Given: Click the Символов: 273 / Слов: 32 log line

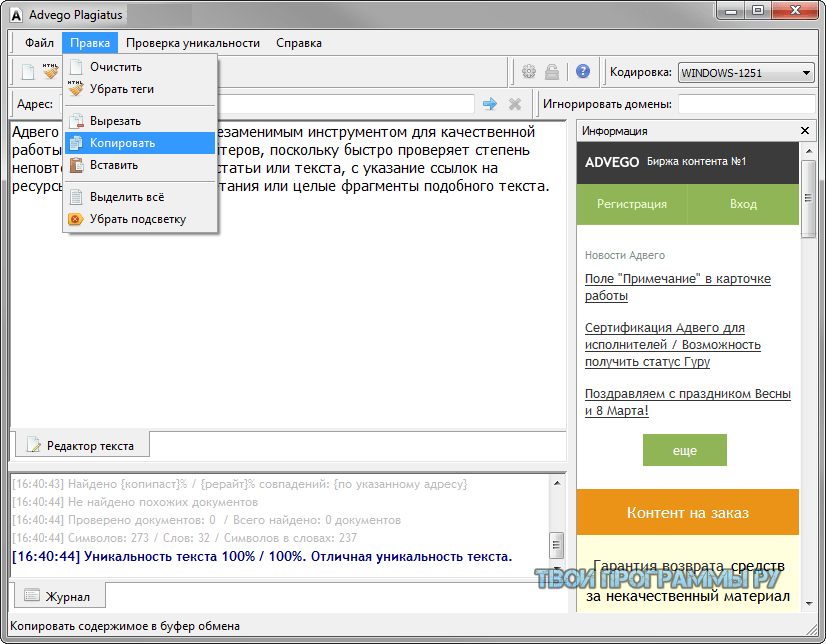Looking at the screenshot, I should [184, 538].
